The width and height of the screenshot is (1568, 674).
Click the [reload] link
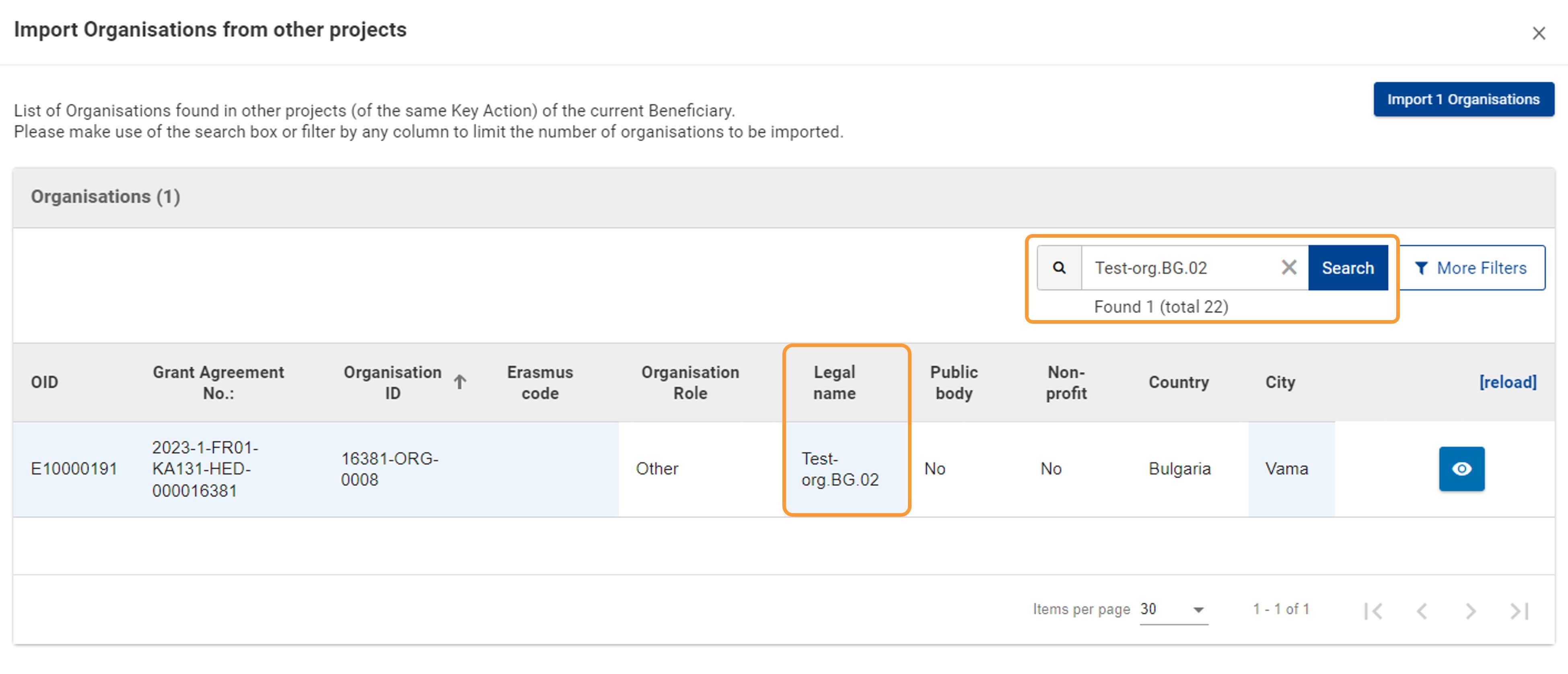tap(1508, 382)
